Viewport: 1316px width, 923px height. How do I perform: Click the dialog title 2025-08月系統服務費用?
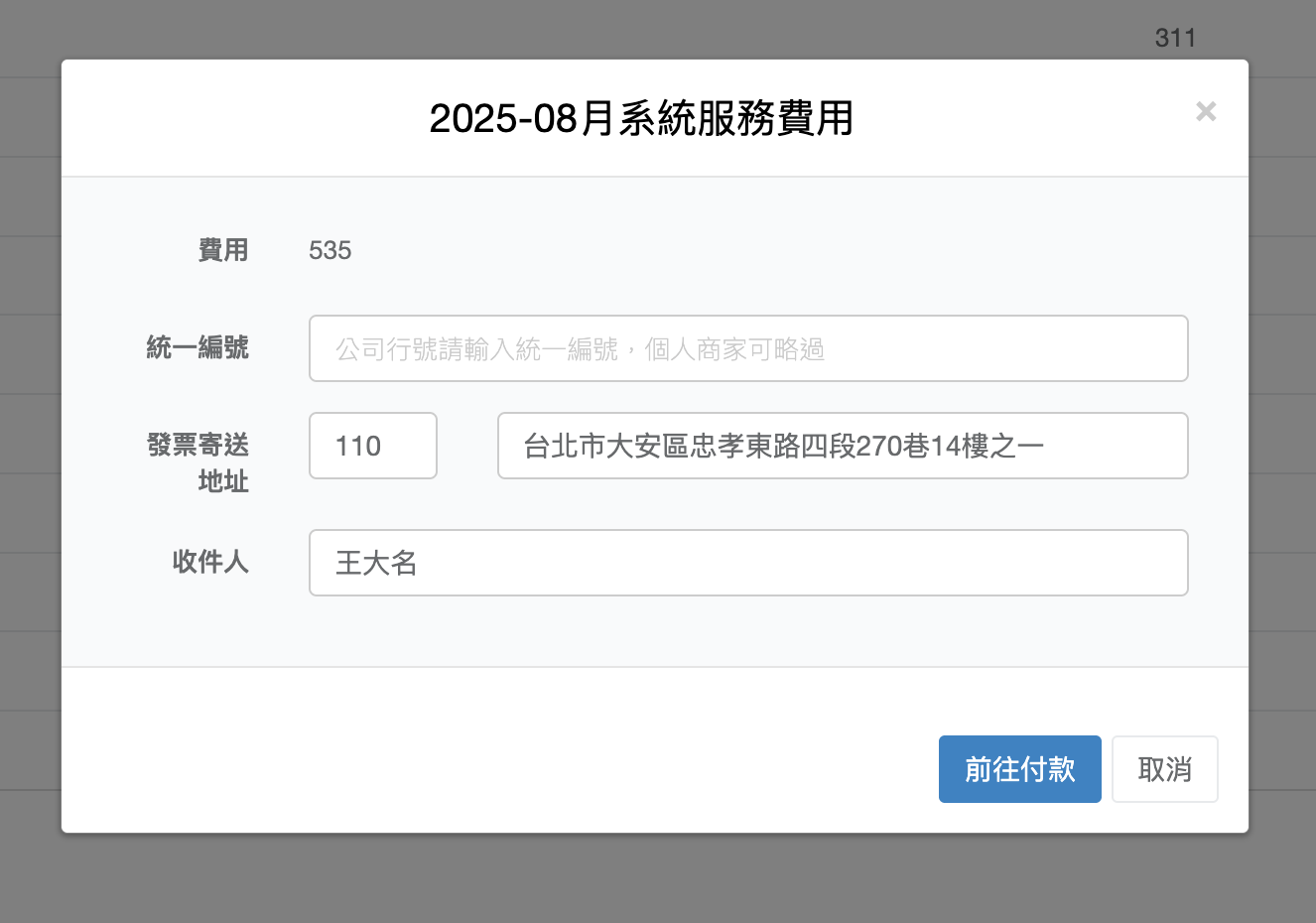coord(641,119)
